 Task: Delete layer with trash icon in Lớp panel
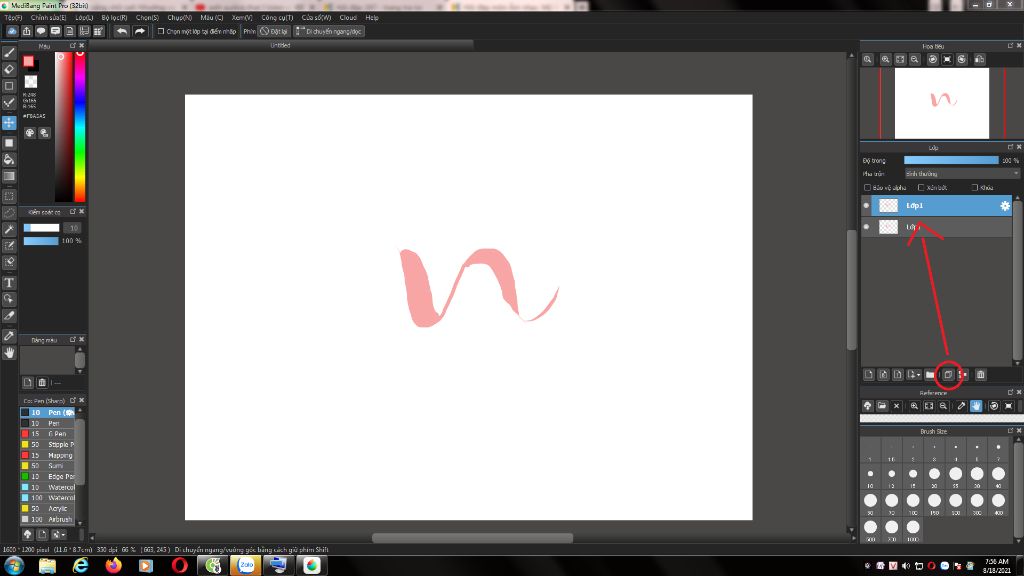980,375
